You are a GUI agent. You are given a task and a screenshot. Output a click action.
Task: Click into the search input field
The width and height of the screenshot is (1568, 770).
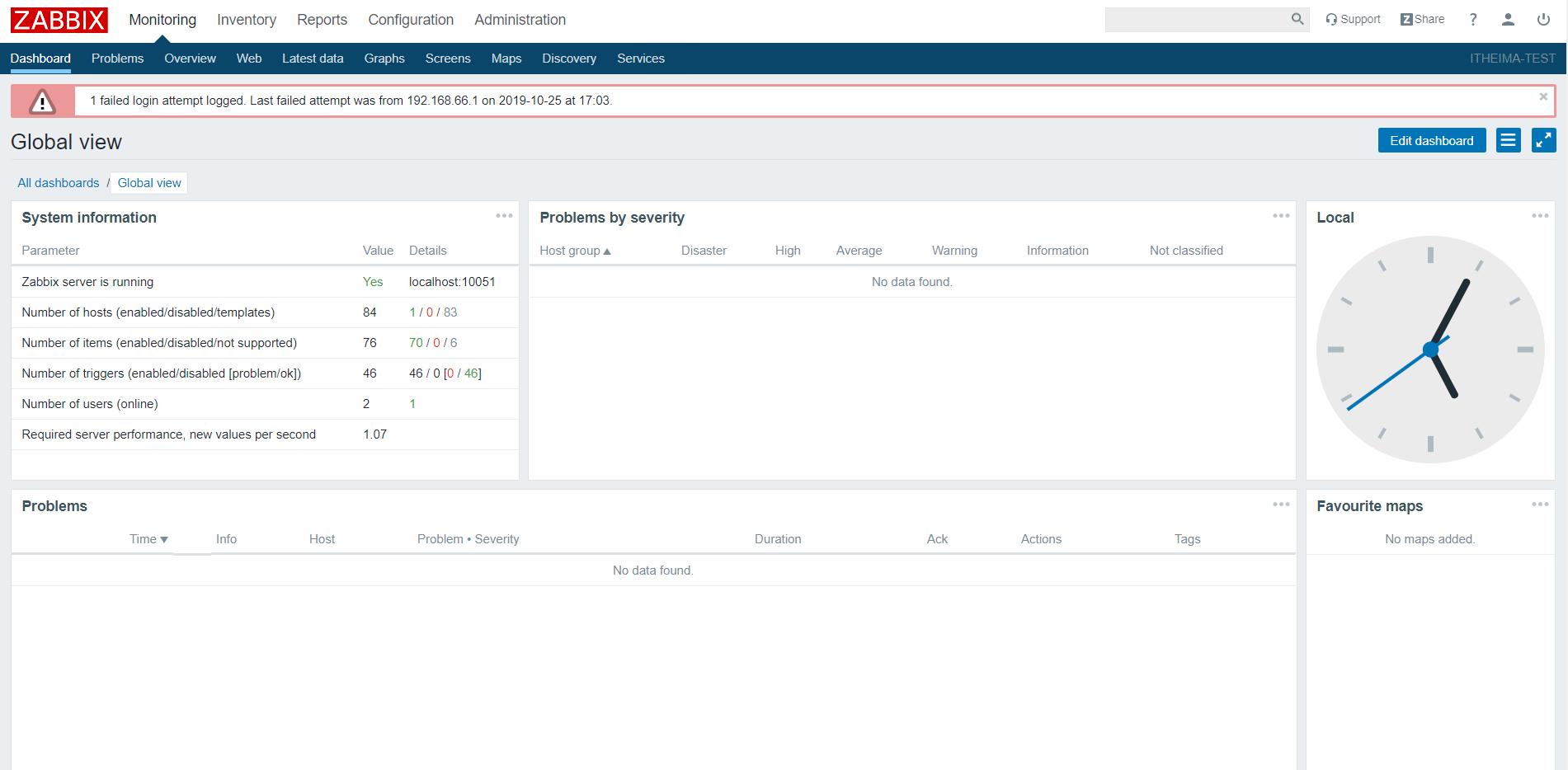[x=1196, y=20]
